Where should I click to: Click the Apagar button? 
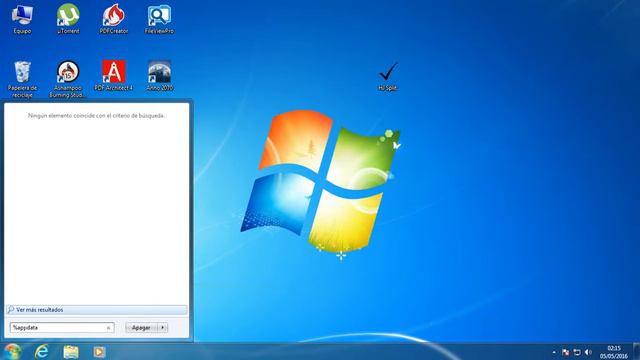pyautogui.click(x=141, y=327)
